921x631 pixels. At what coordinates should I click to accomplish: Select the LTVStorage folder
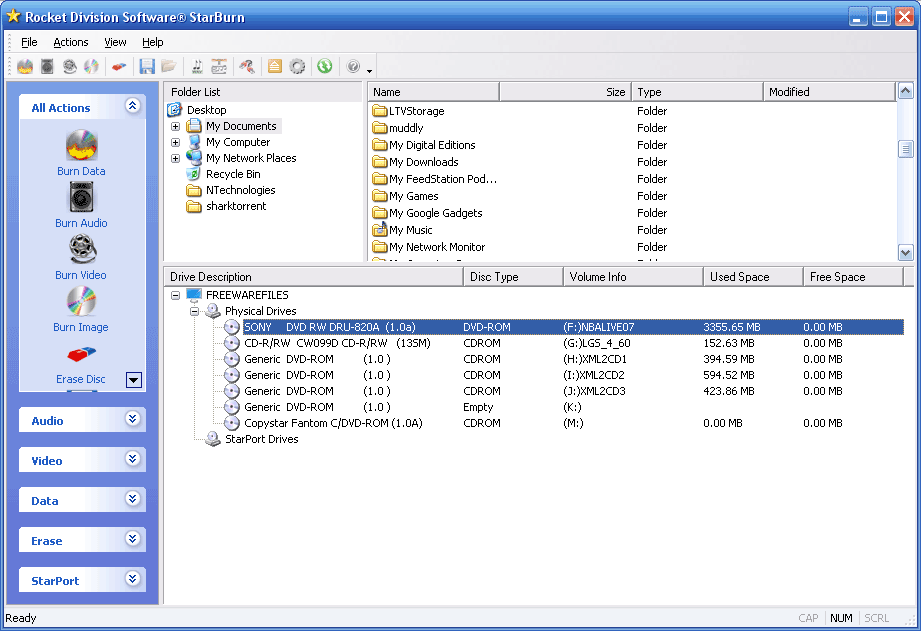(x=416, y=111)
